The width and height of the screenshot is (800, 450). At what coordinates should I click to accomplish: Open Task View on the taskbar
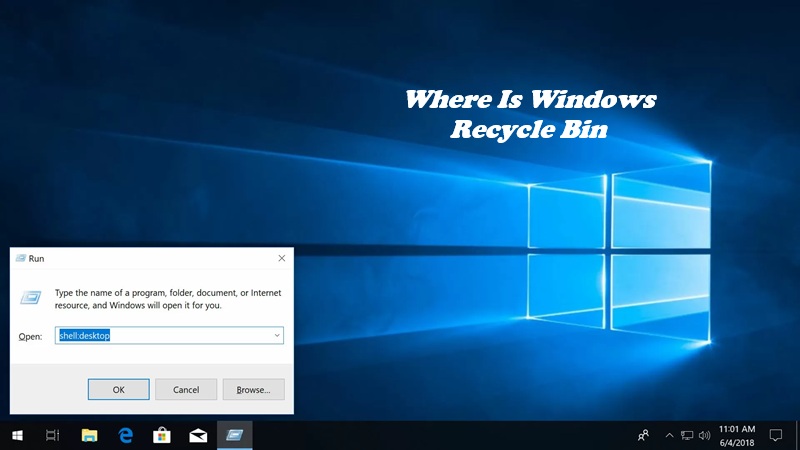53,435
